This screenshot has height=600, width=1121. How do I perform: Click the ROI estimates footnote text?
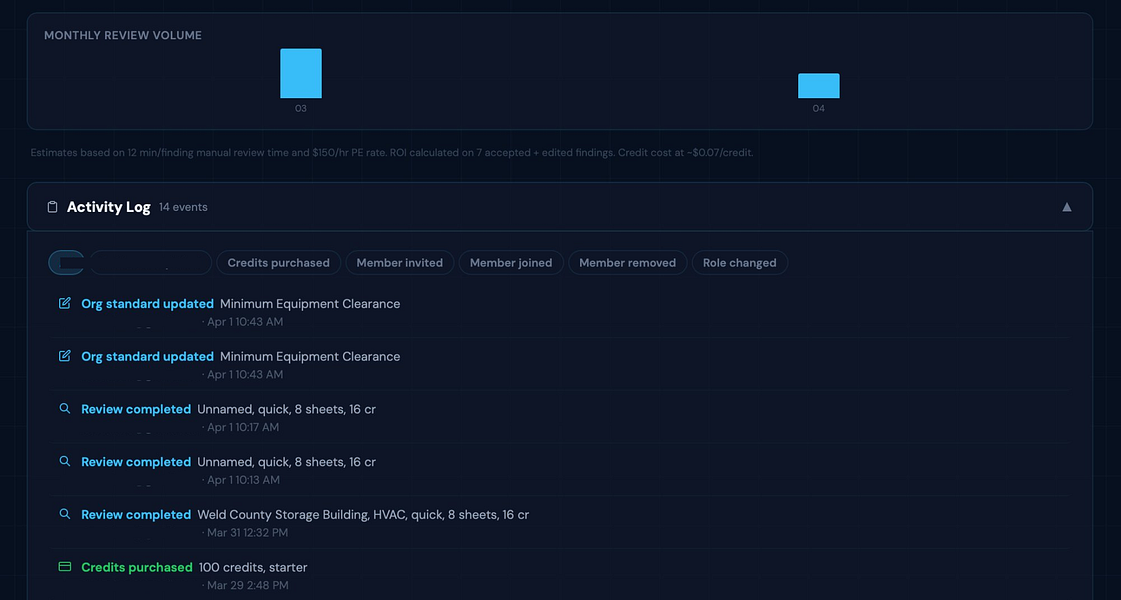pos(392,152)
